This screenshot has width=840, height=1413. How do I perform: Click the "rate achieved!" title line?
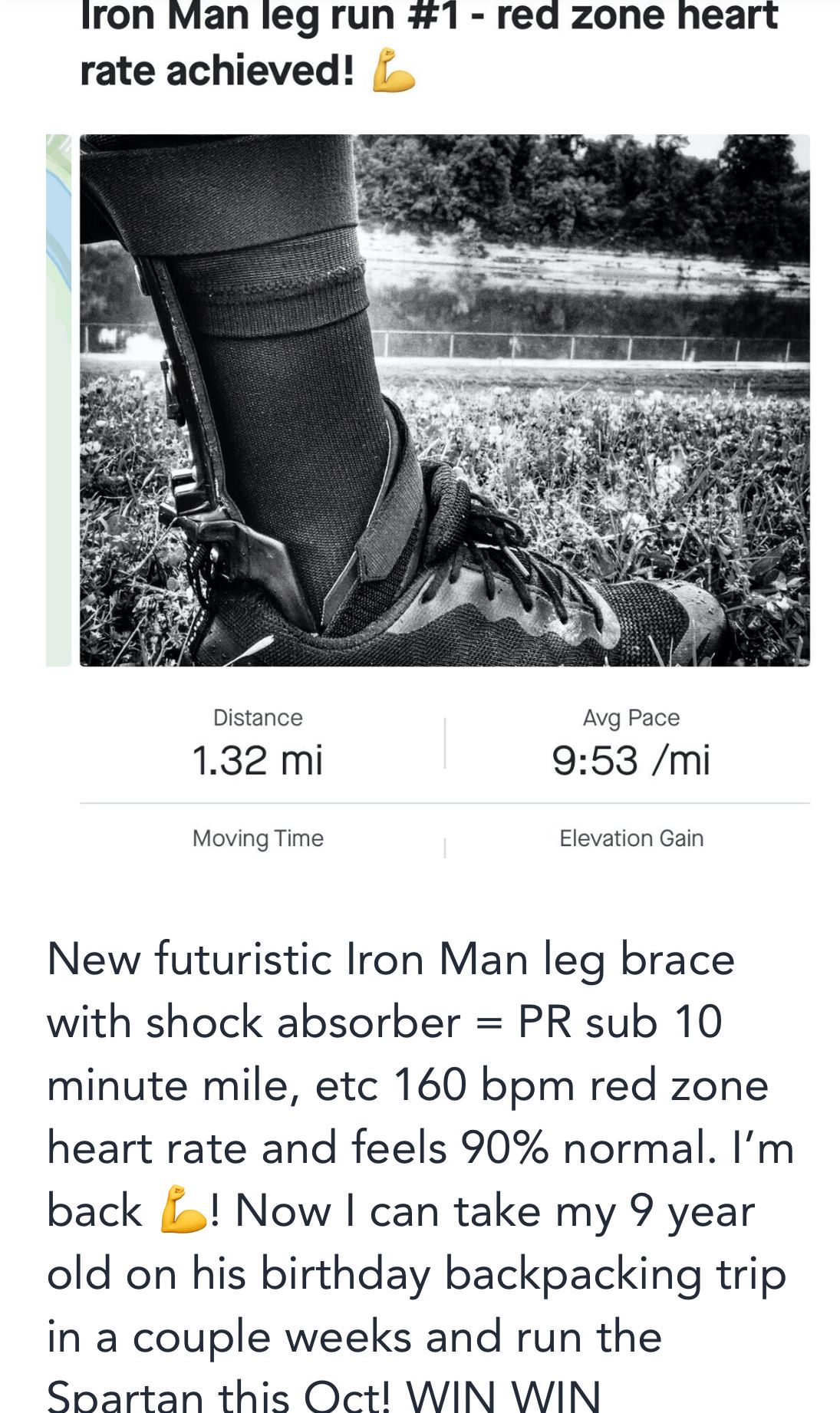(217, 71)
